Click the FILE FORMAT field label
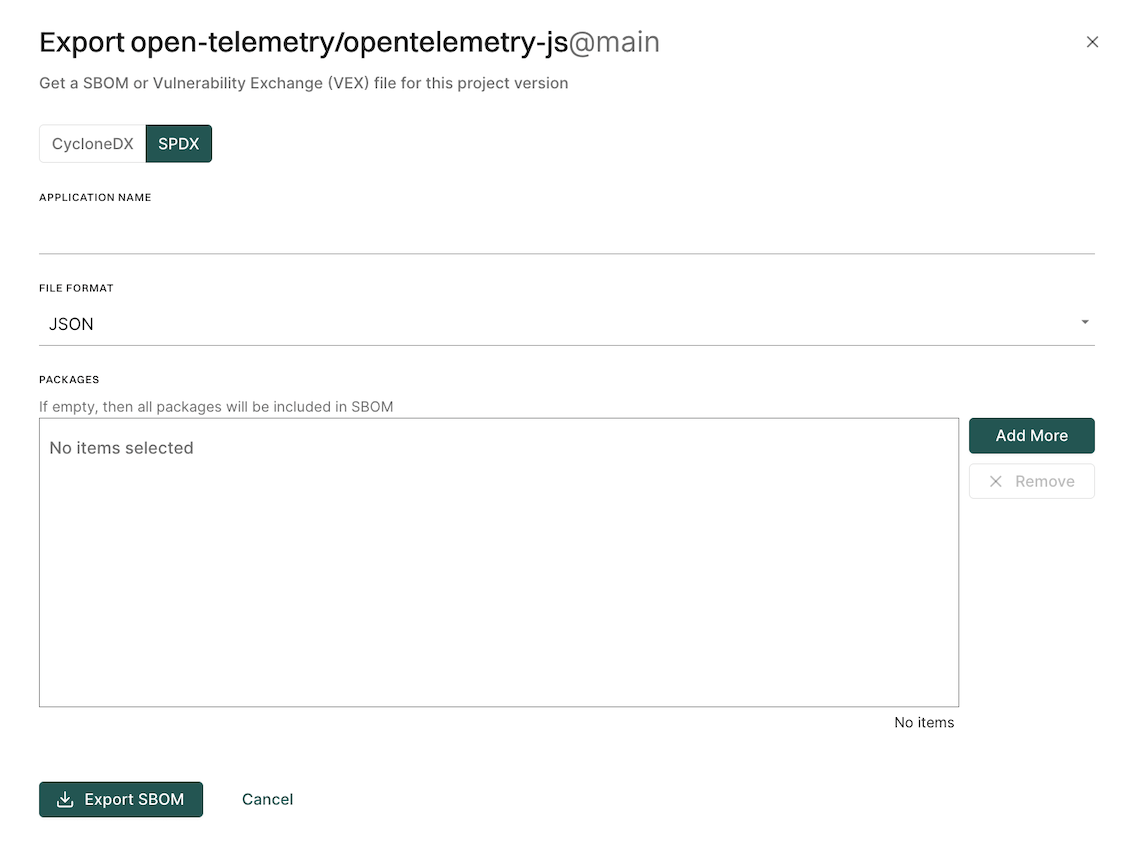 (x=76, y=289)
